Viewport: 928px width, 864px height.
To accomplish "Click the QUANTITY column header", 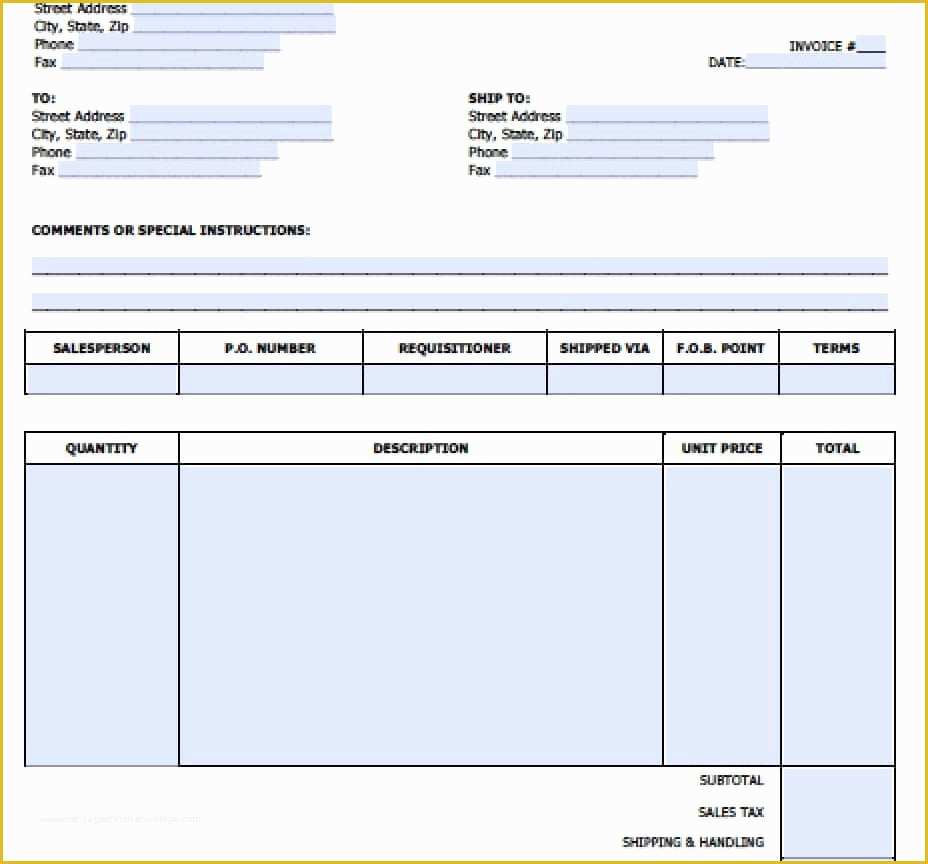I will [102, 448].
